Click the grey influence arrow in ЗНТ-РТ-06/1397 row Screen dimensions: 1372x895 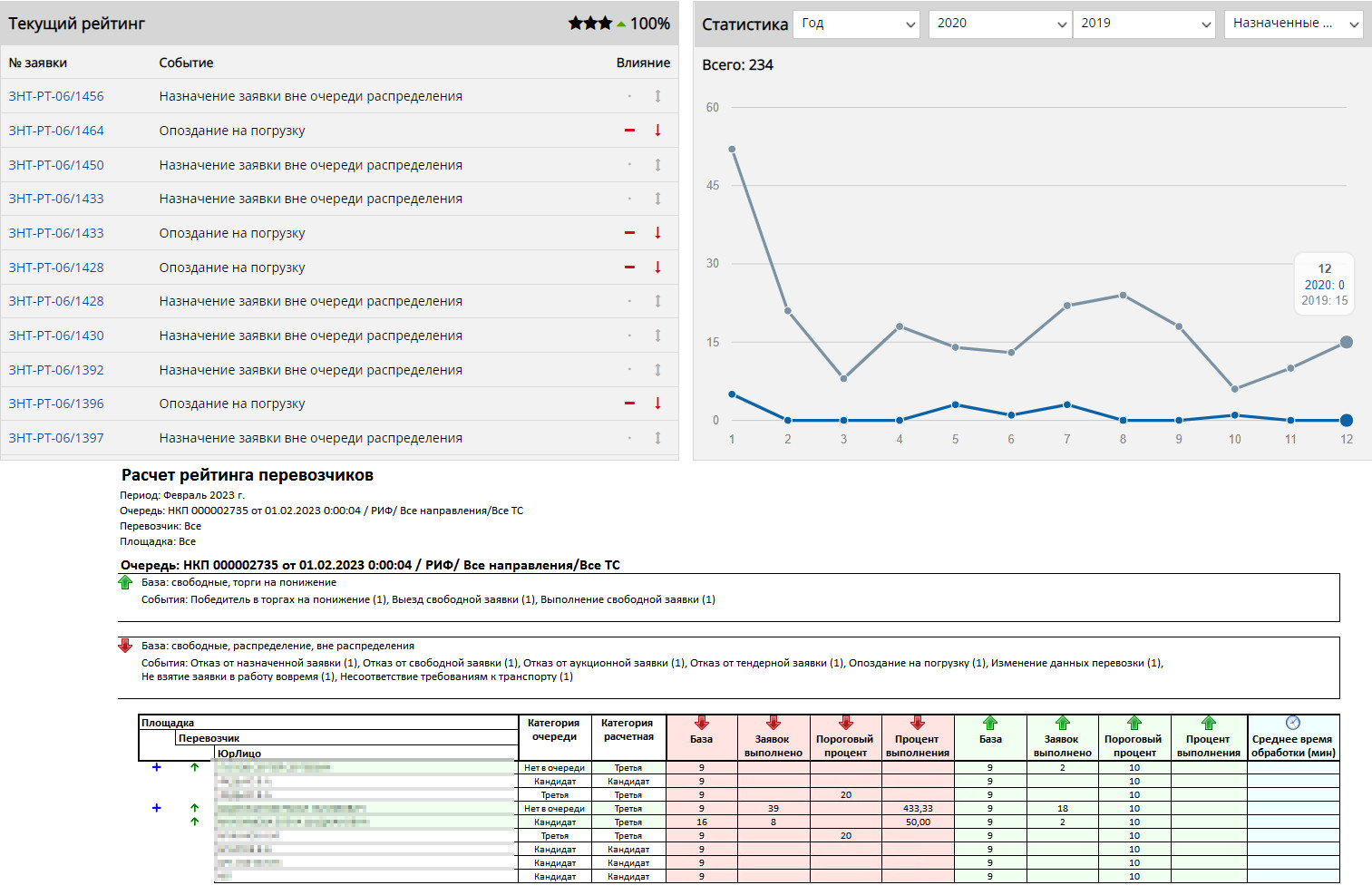point(657,438)
